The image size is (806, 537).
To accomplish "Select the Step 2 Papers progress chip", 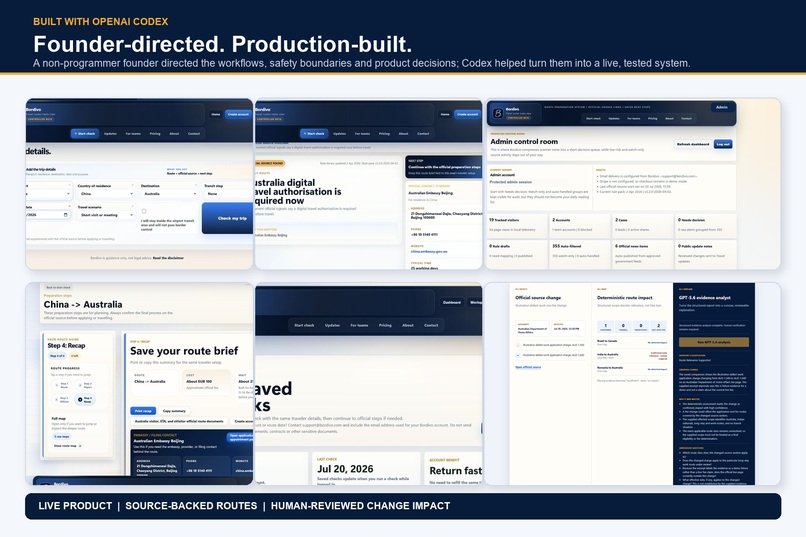I will 85,384.
